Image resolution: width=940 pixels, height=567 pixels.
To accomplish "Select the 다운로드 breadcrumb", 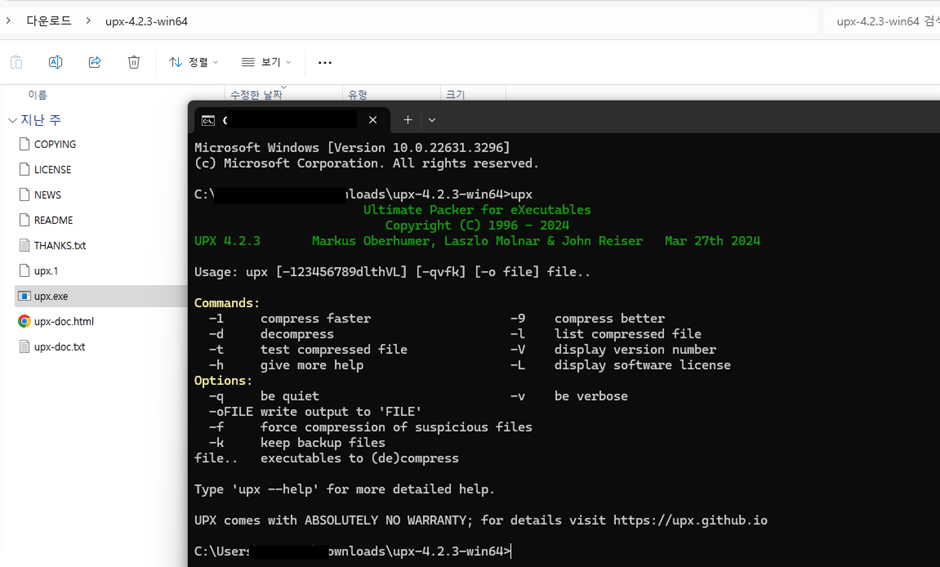I will [x=49, y=21].
